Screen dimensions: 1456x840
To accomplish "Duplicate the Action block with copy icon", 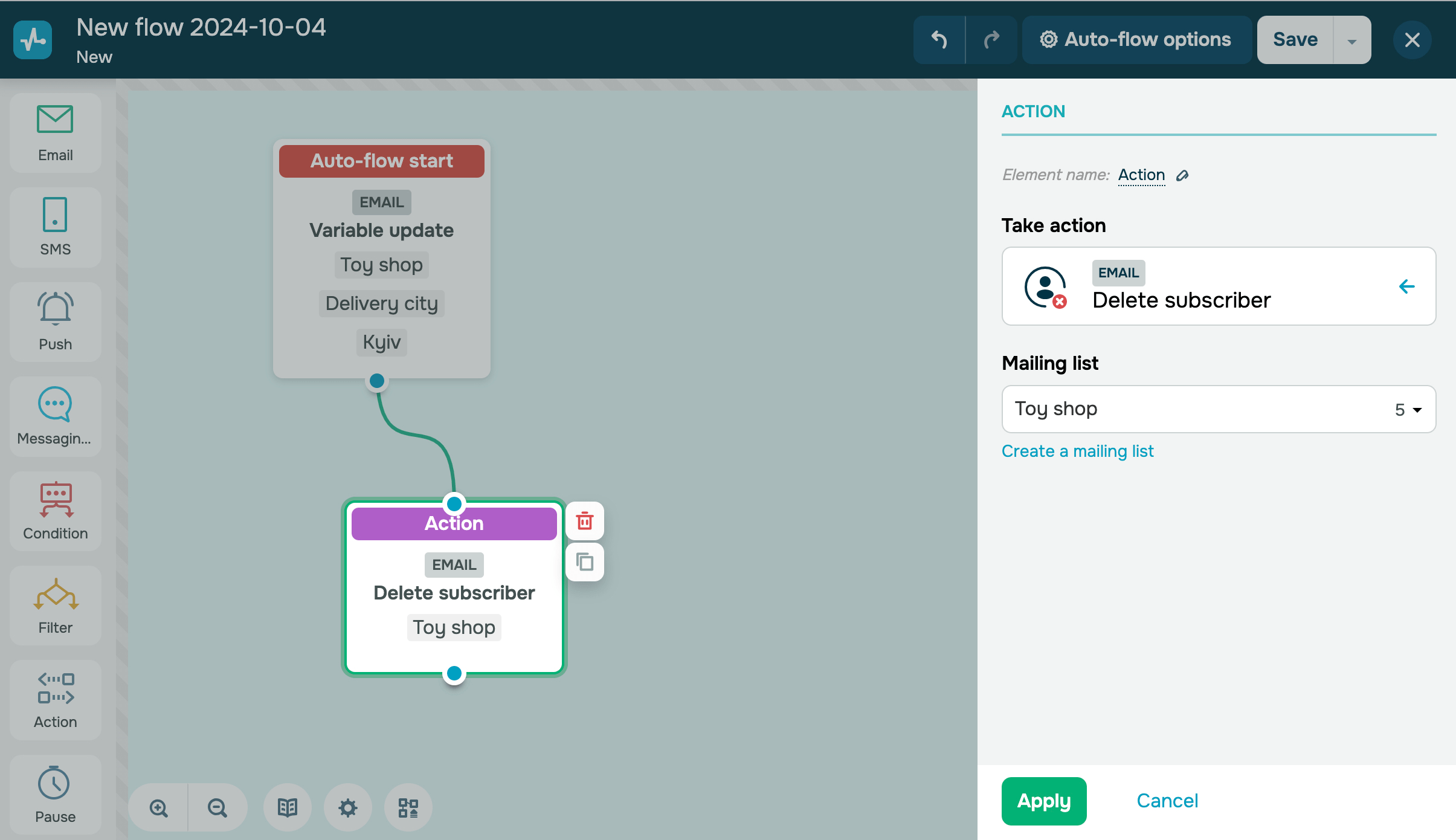I will [x=584, y=562].
